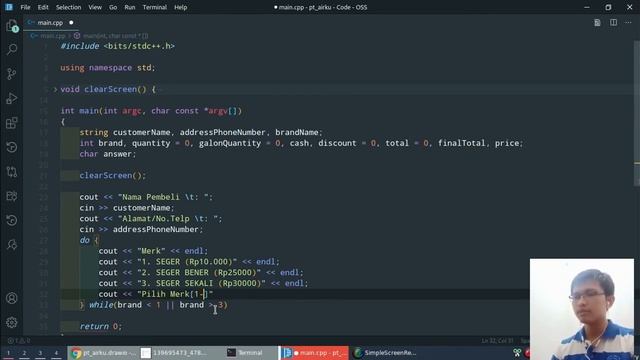
Task: Click the 'using namespace std;' line
Action: coord(108,68)
